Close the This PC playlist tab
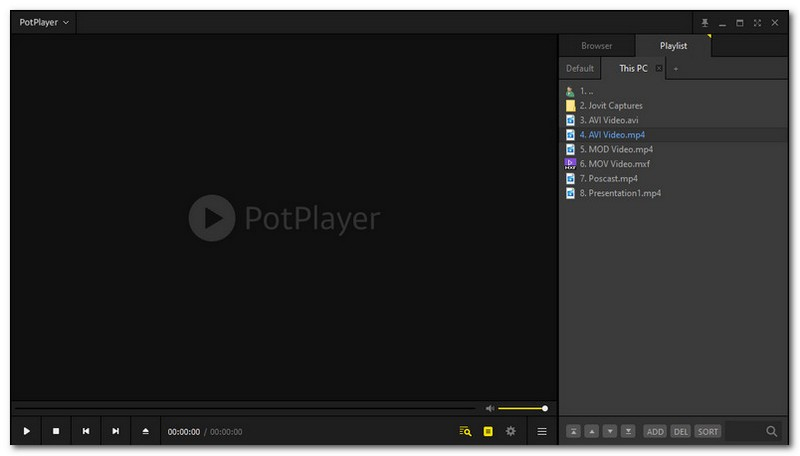The width and height of the screenshot is (800, 456). (x=658, y=68)
